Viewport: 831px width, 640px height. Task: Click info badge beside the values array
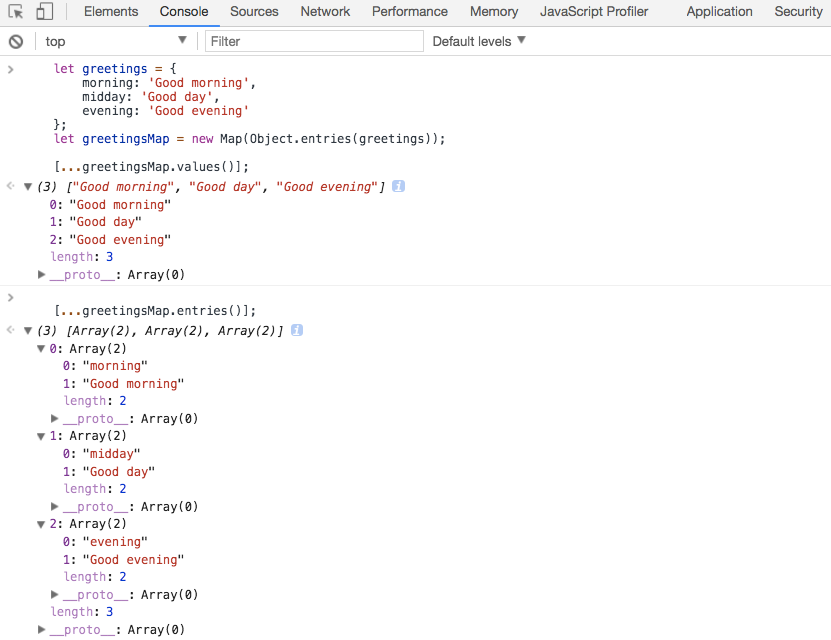coord(399,186)
